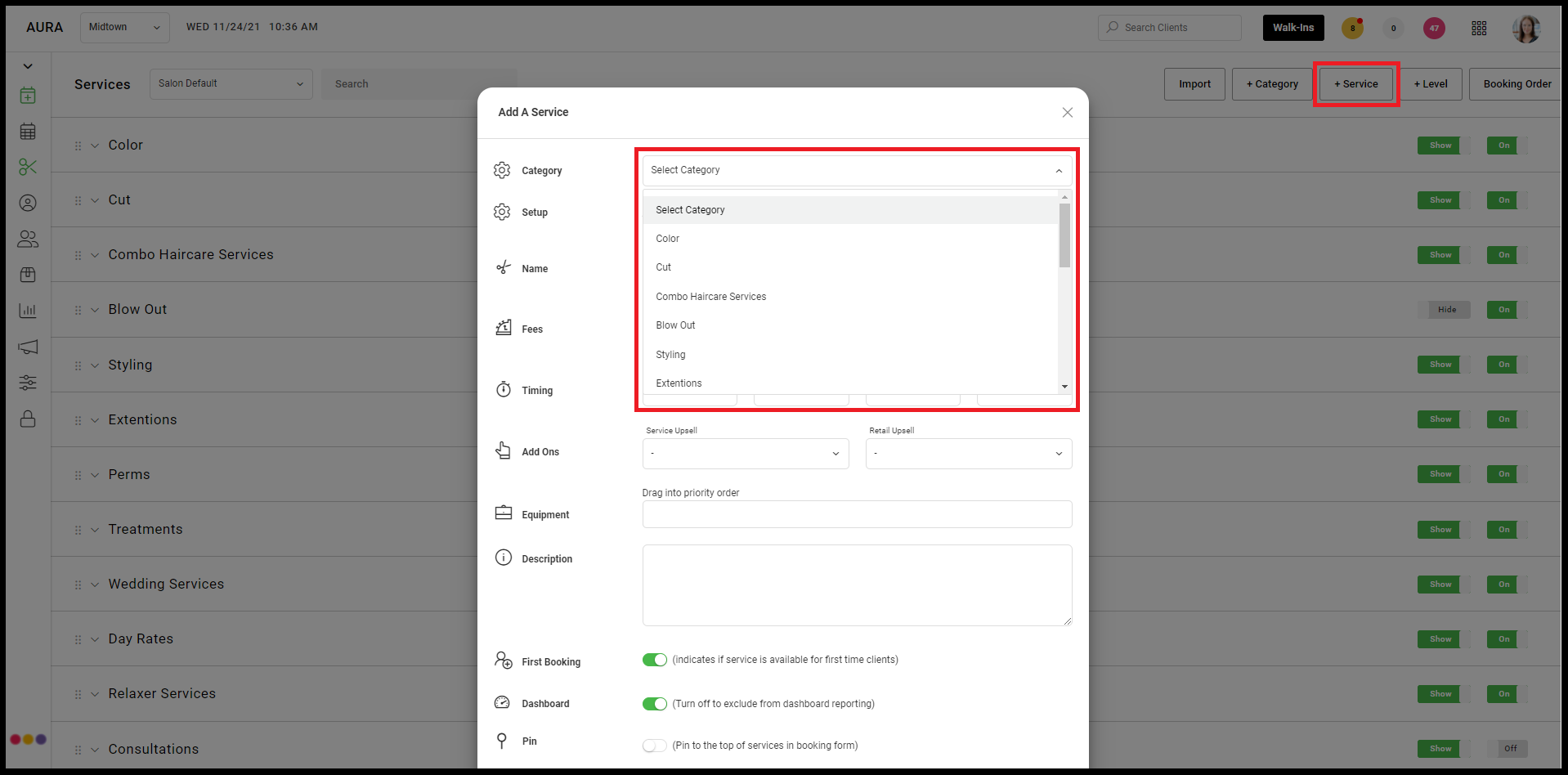This screenshot has width=1568, height=775.
Task: Toggle the First Booking switch
Action: point(655,660)
